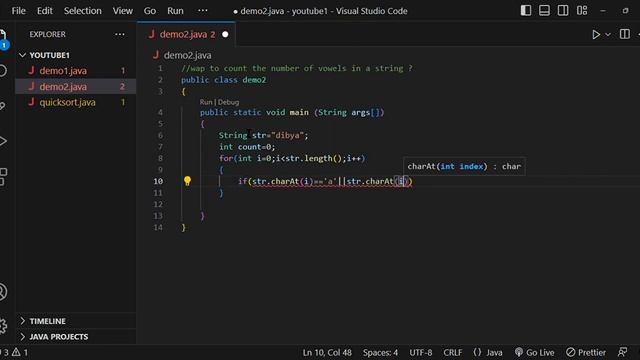640x360 pixels.
Task: Click the comment text on line 1
Action: [x=297, y=68]
